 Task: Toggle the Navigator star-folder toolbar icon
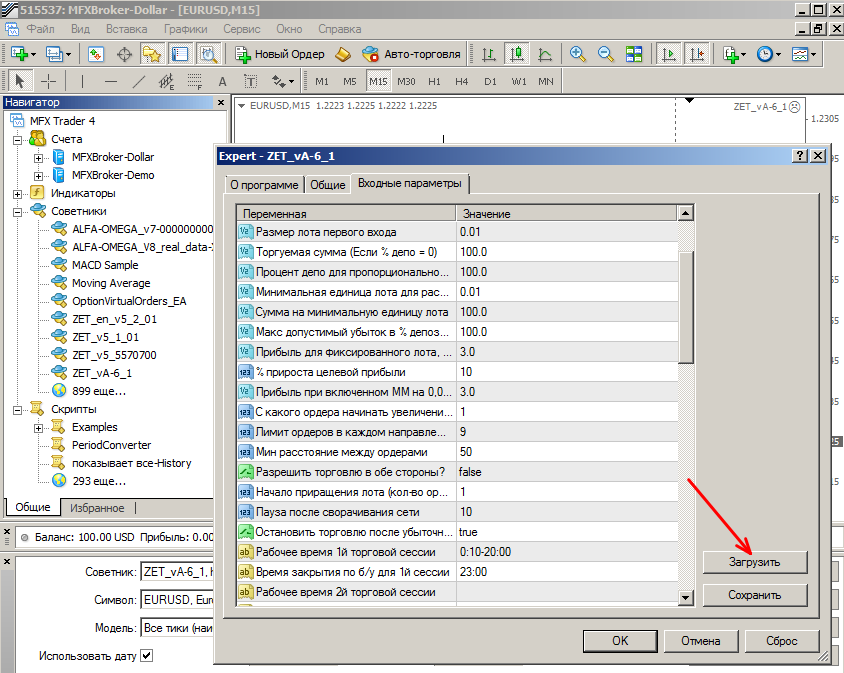tap(152, 54)
